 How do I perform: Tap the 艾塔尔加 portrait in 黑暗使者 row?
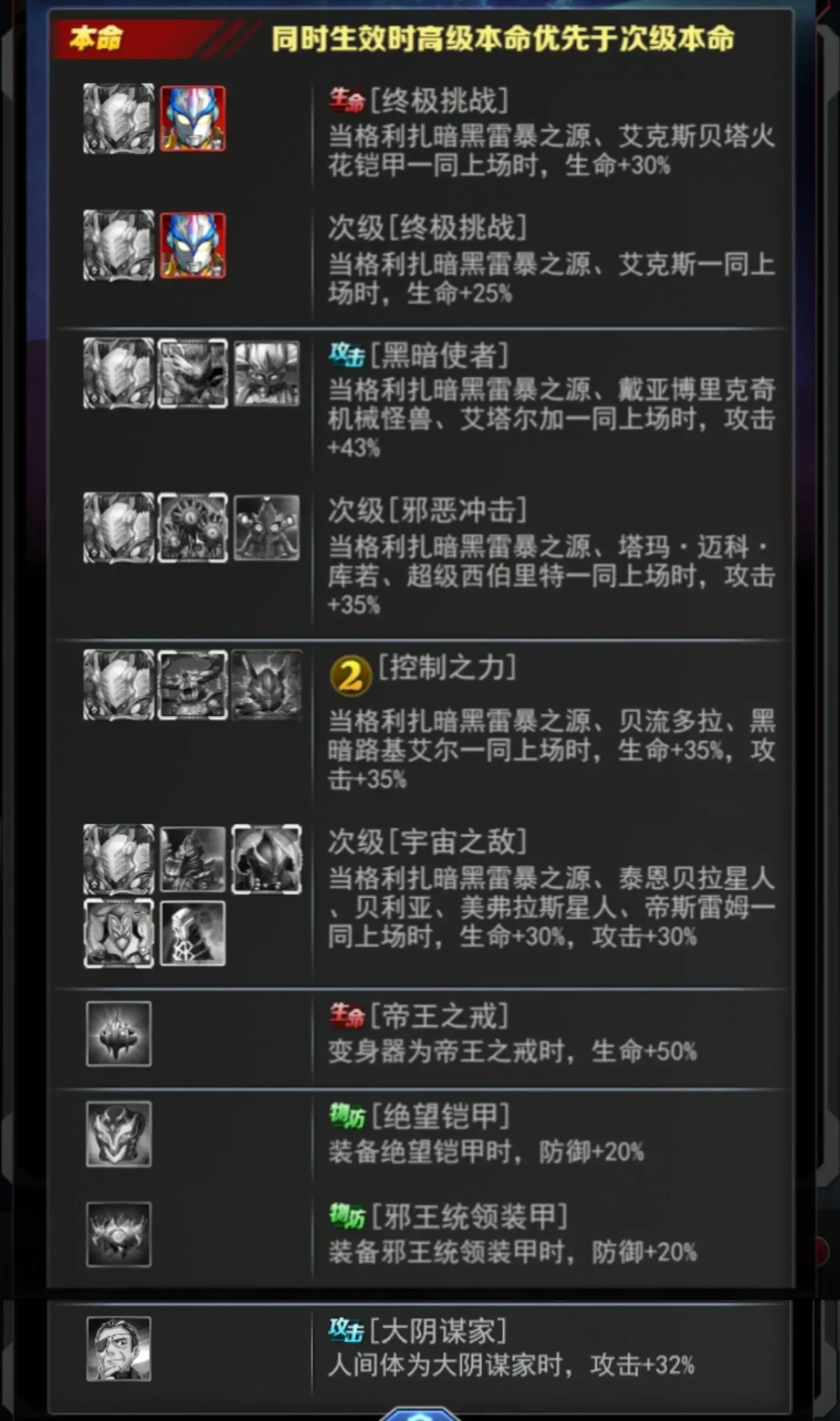pos(267,373)
